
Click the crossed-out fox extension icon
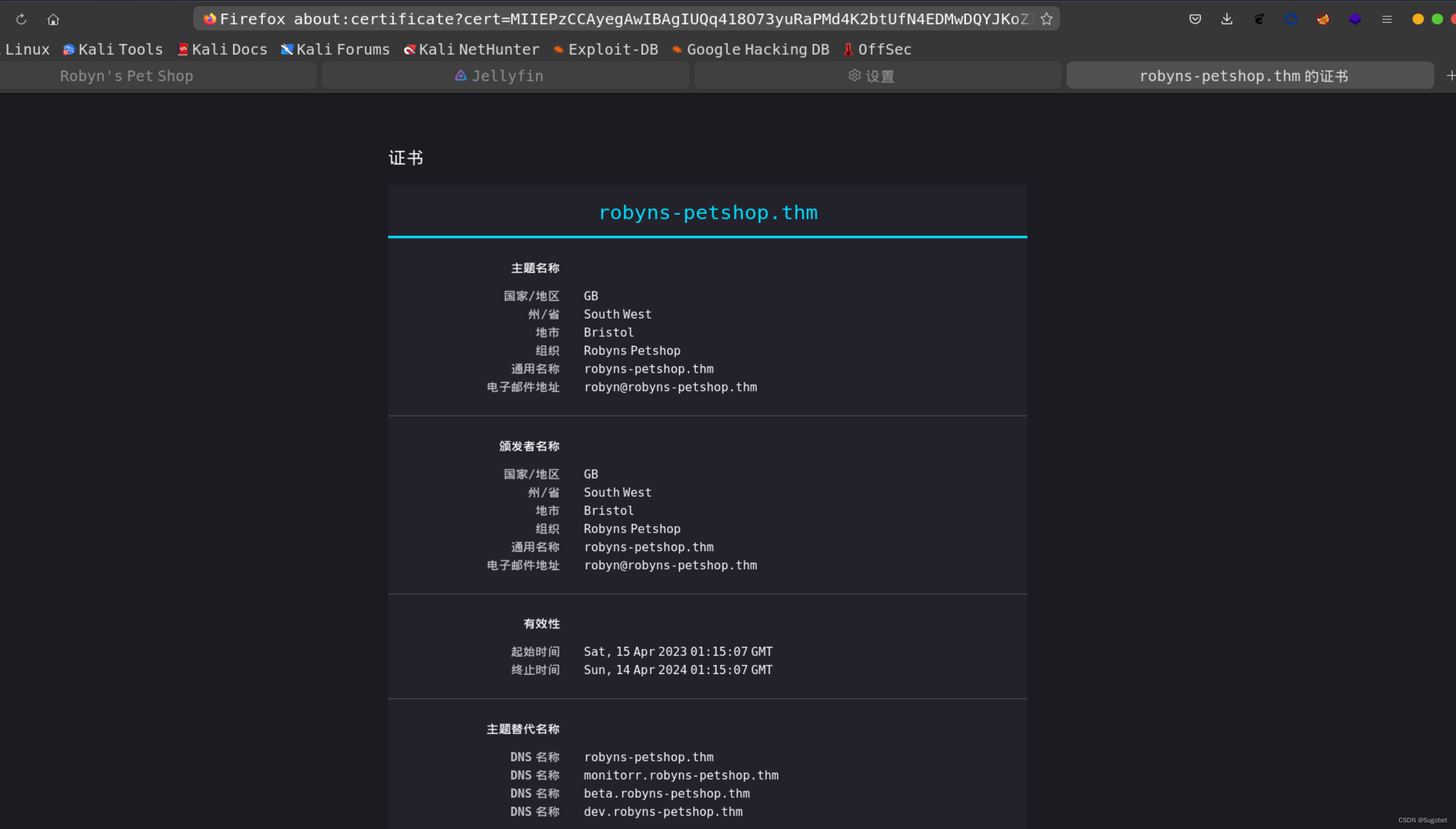click(1323, 19)
